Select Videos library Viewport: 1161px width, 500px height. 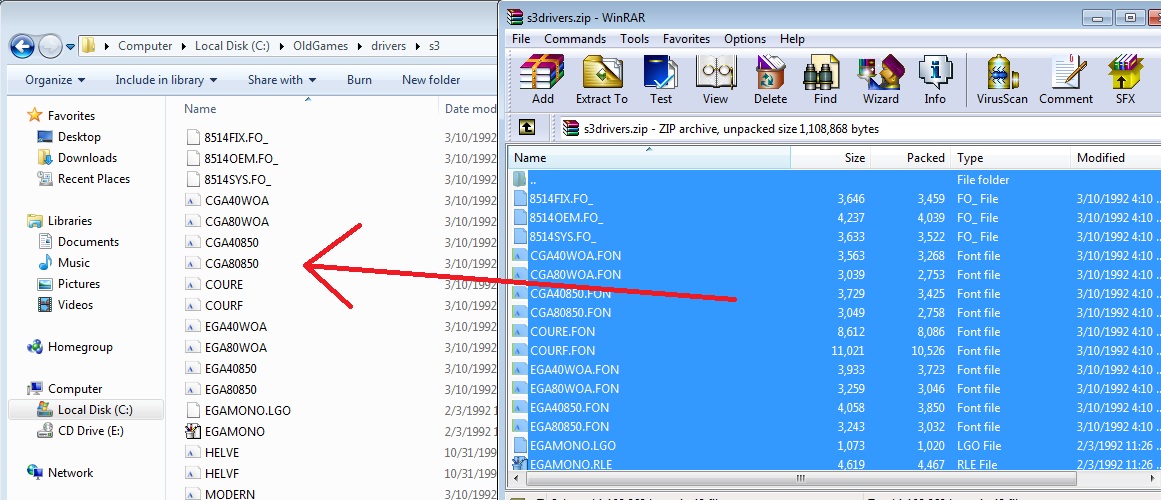[x=65, y=304]
